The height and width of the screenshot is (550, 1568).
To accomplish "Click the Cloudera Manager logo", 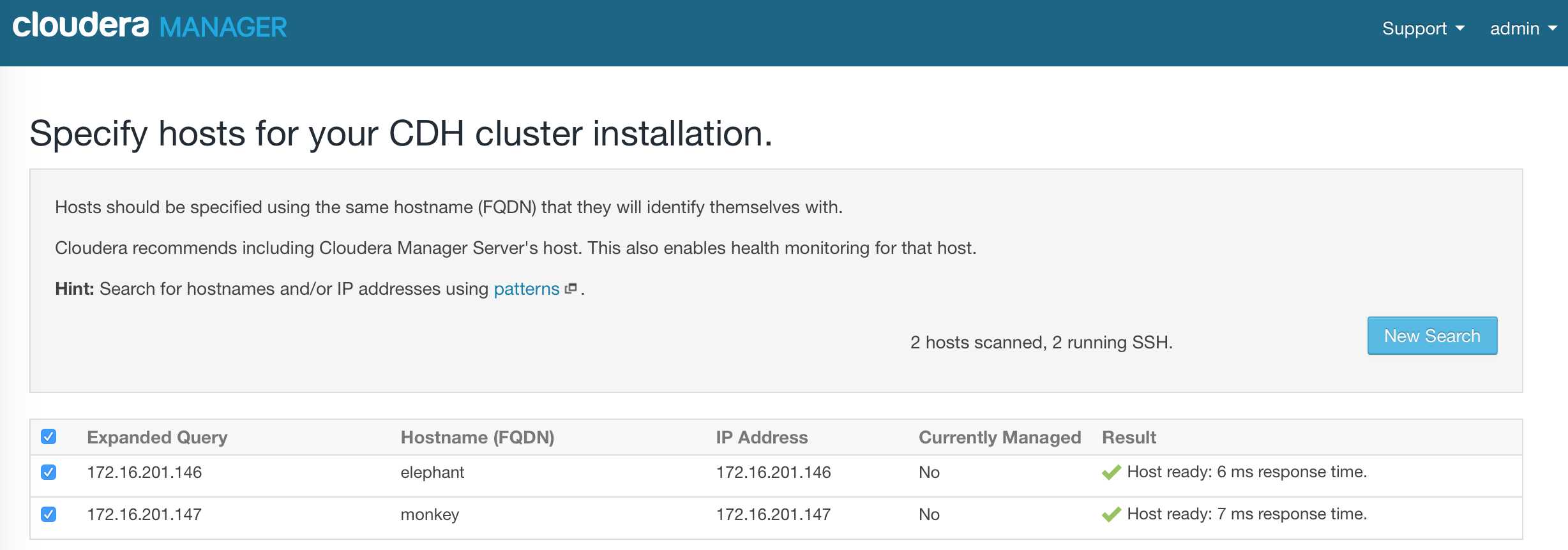I will [150, 26].
